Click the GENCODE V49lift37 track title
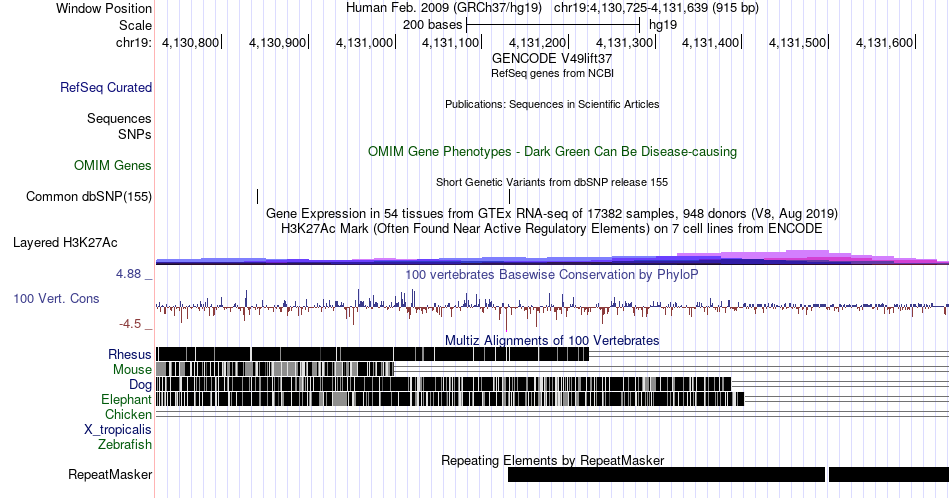The height and width of the screenshot is (498, 950). (552, 59)
